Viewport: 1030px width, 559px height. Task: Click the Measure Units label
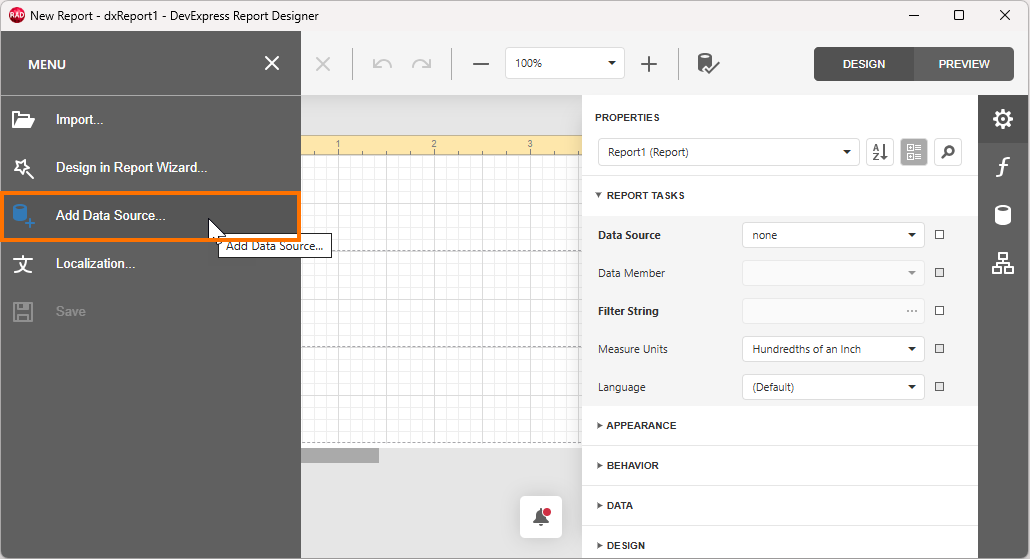(633, 349)
